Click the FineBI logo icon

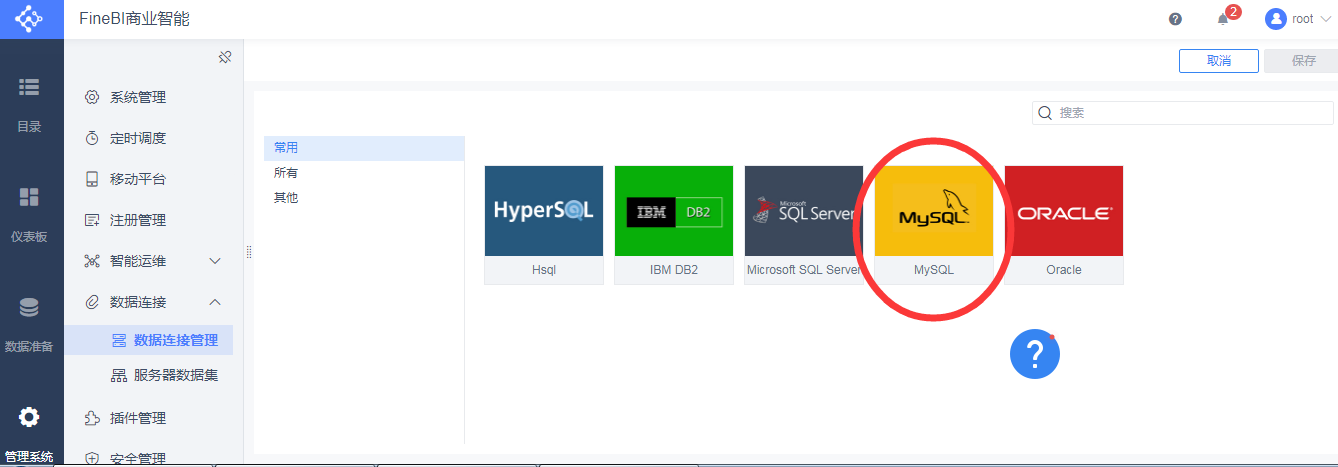pyautogui.click(x=30, y=19)
